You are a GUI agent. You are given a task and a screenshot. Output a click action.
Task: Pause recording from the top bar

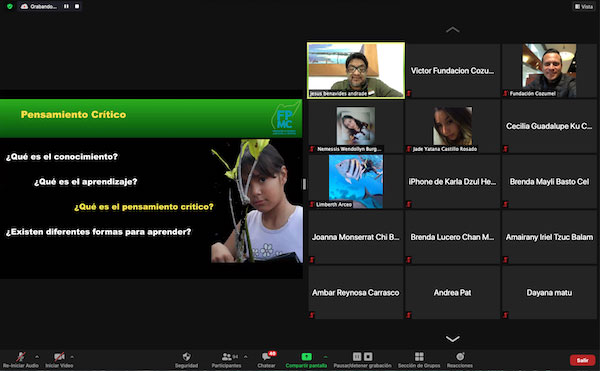point(66,7)
